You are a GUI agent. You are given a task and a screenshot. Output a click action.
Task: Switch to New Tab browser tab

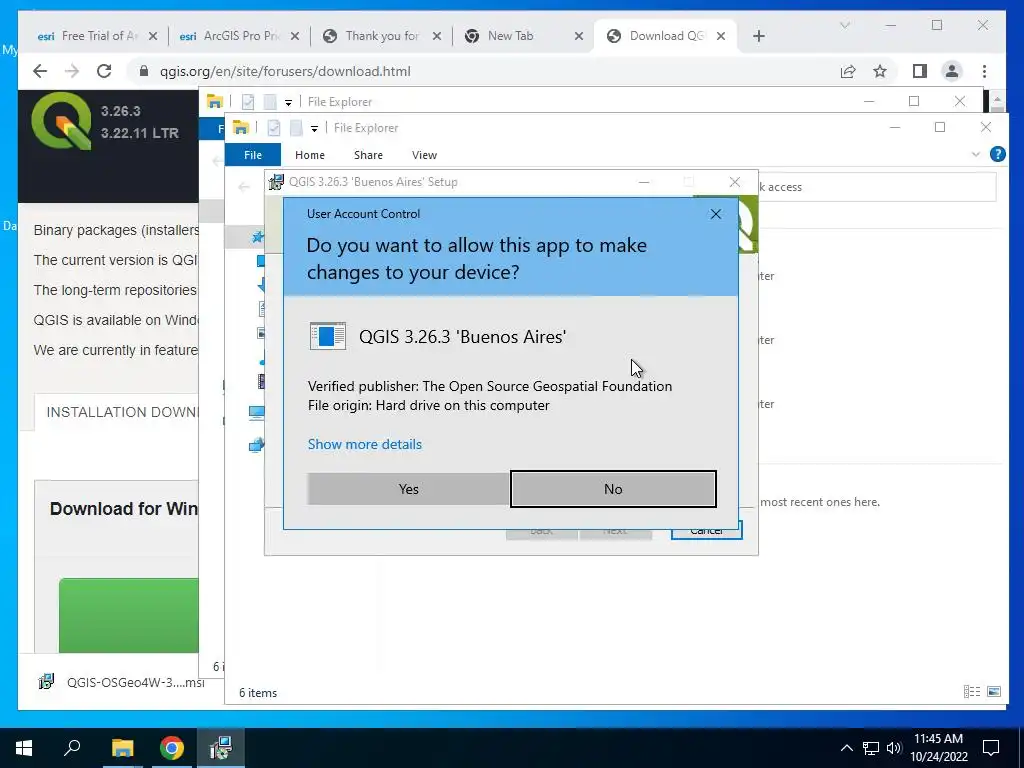524,36
